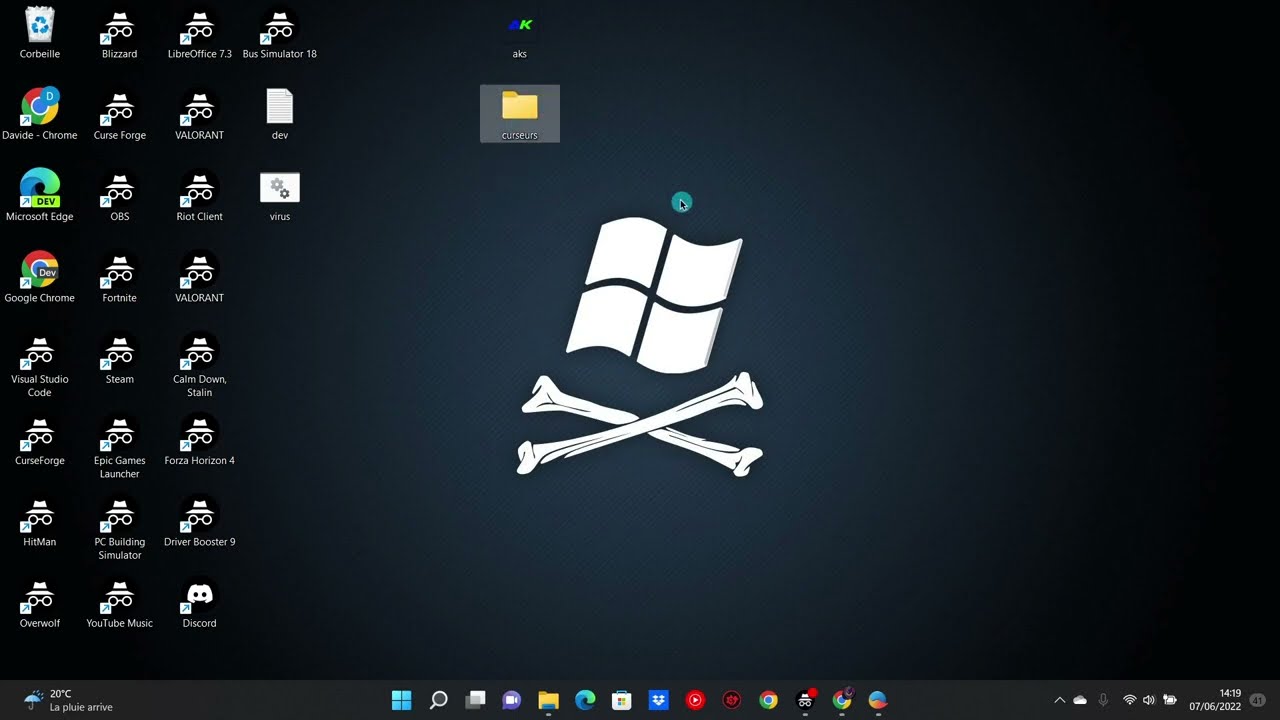Open Microsoft Store from the taskbar
Screen dimensions: 1280x720
point(621,700)
